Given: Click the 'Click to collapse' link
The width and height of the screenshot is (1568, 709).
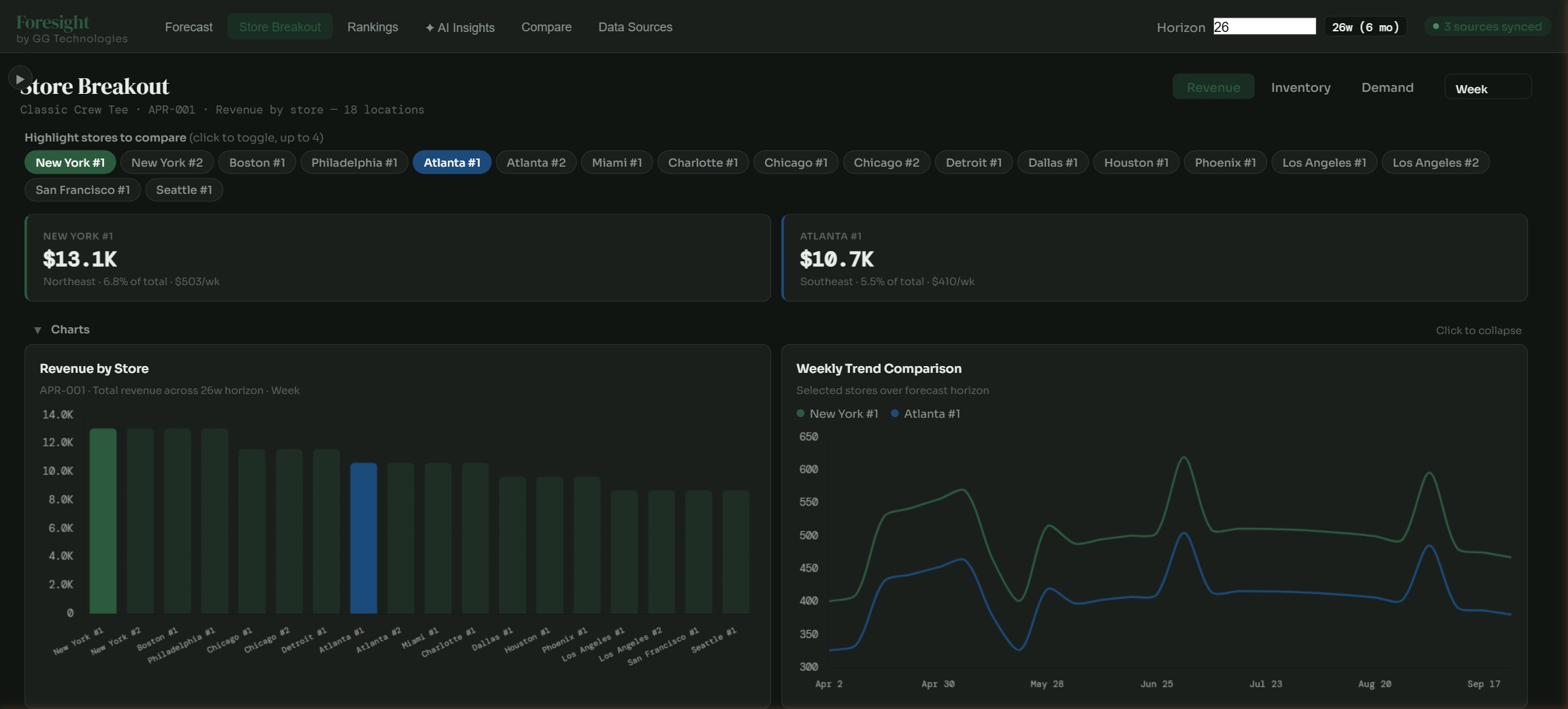Looking at the screenshot, I should (x=1478, y=330).
